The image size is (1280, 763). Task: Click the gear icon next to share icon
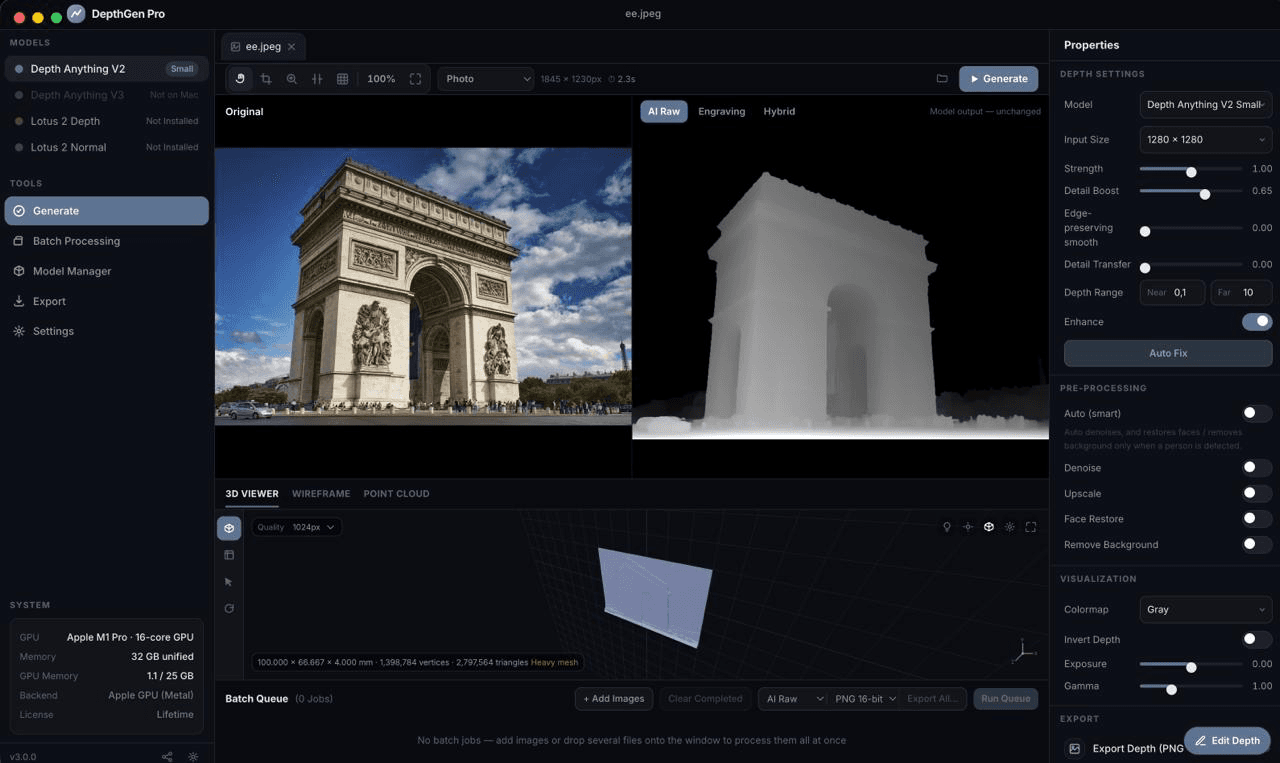(x=193, y=757)
